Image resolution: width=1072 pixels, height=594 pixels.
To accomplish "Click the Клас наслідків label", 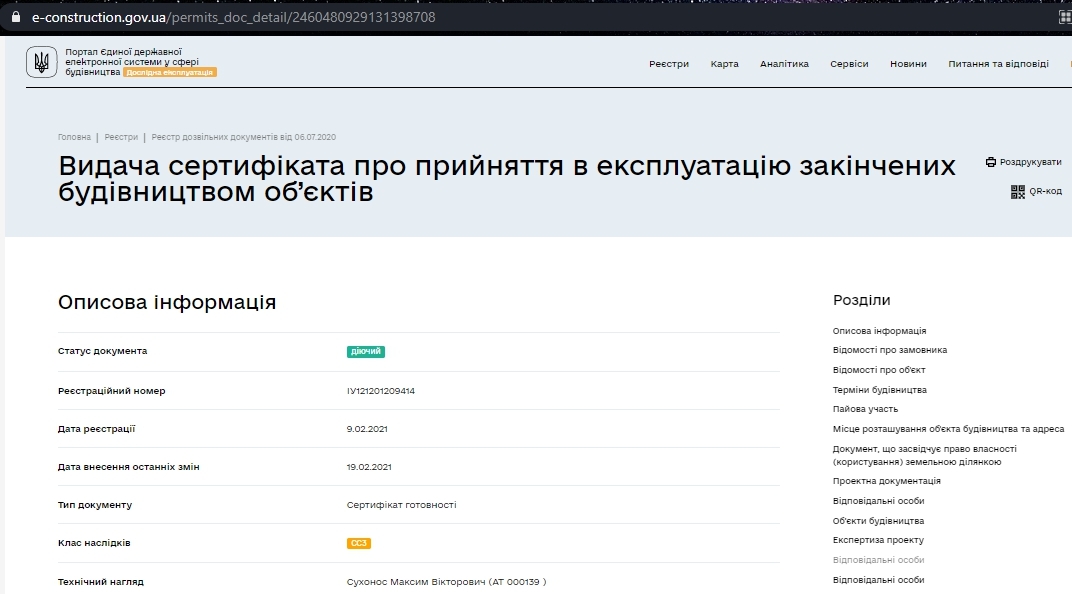I will (x=94, y=543).
